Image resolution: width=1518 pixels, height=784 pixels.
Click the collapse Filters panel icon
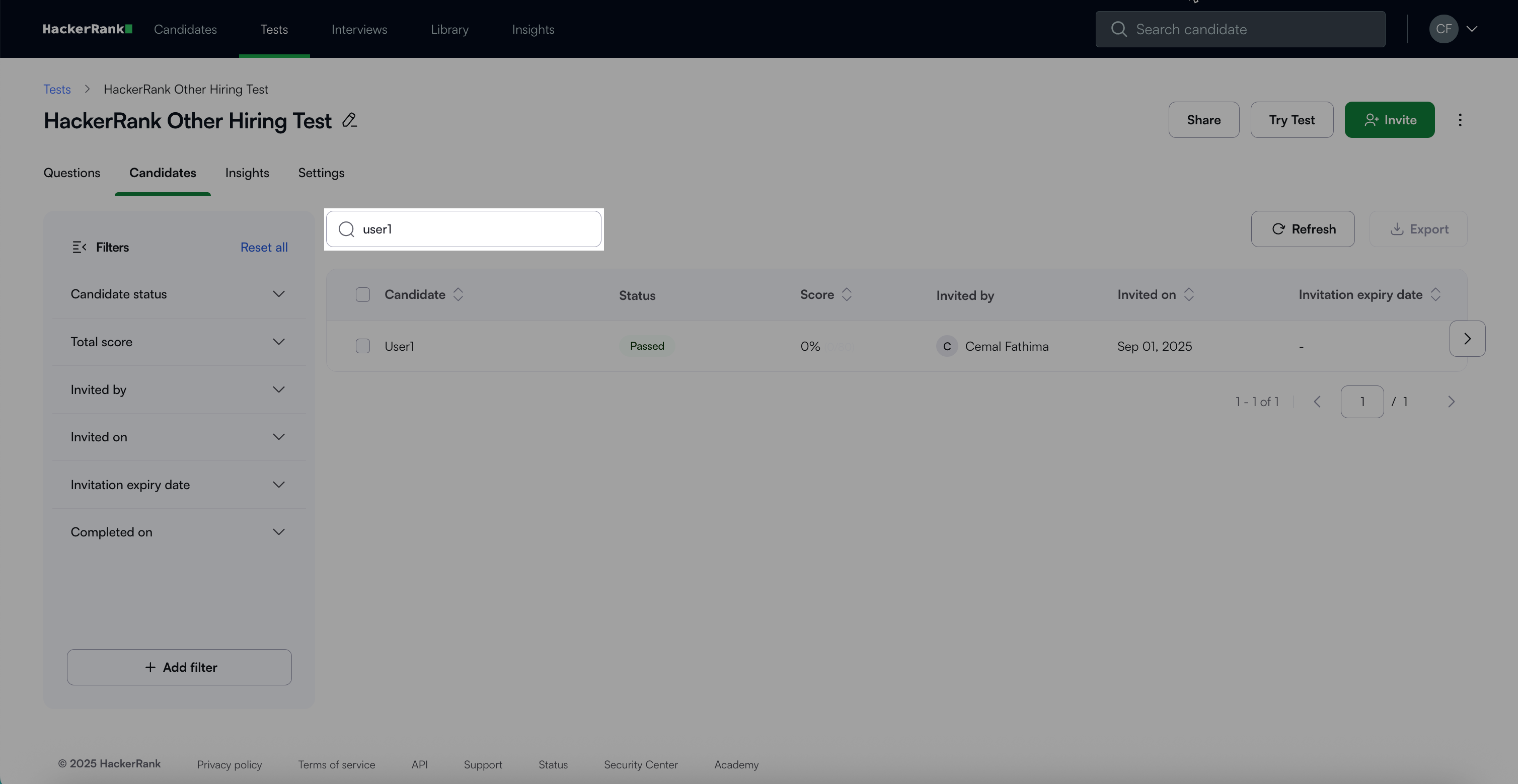point(79,248)
